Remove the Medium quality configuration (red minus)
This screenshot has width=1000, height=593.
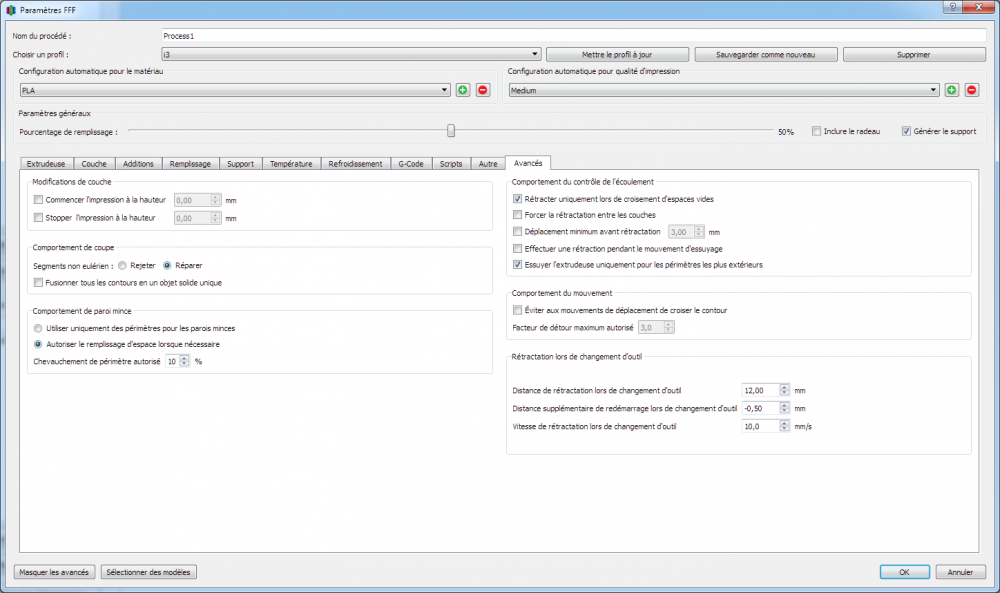[971, 90]
